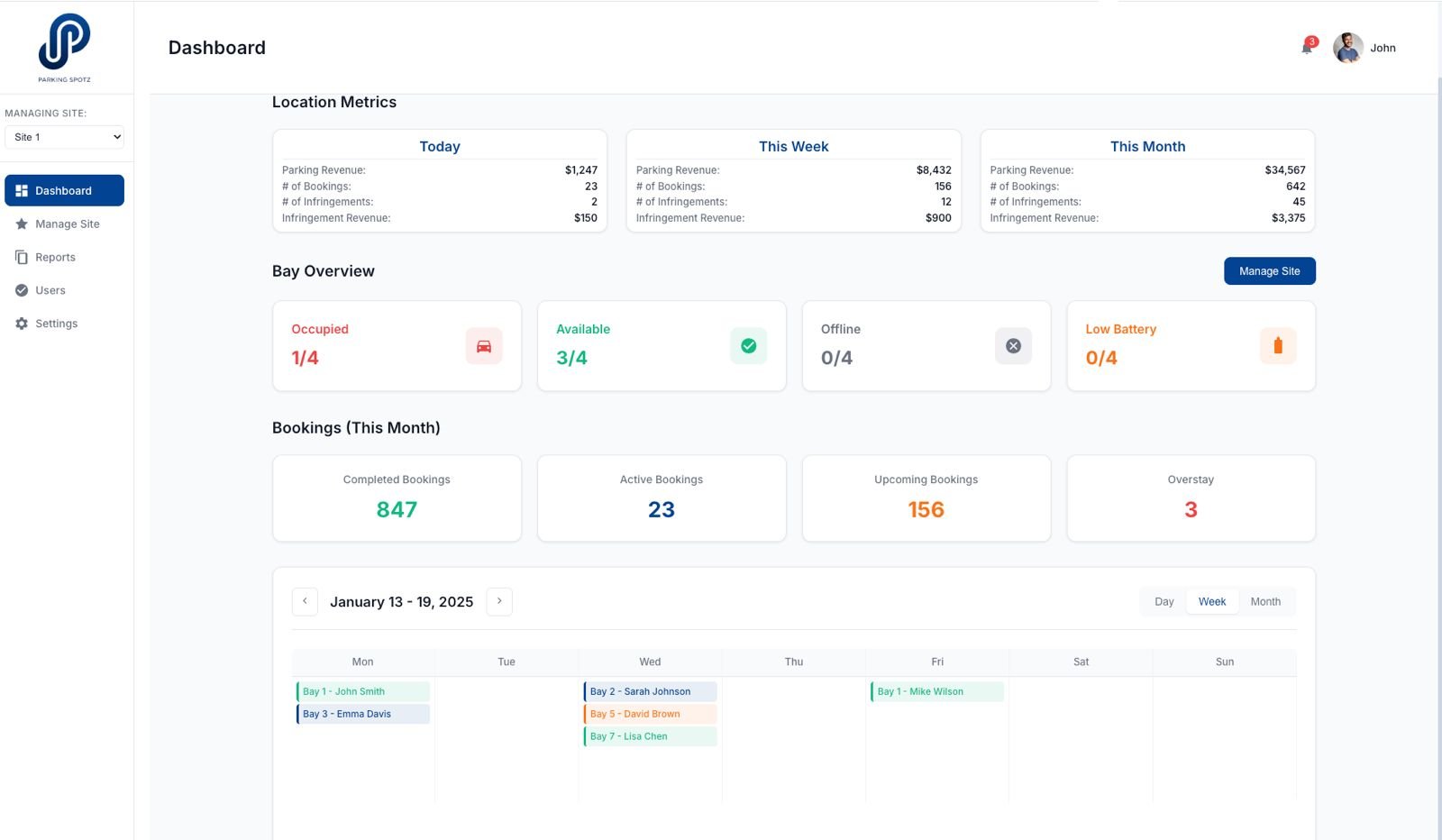Open the Bay 1 - John Smith booking
The width and height of the screenshot is (1442, 840).
(363, 692)
